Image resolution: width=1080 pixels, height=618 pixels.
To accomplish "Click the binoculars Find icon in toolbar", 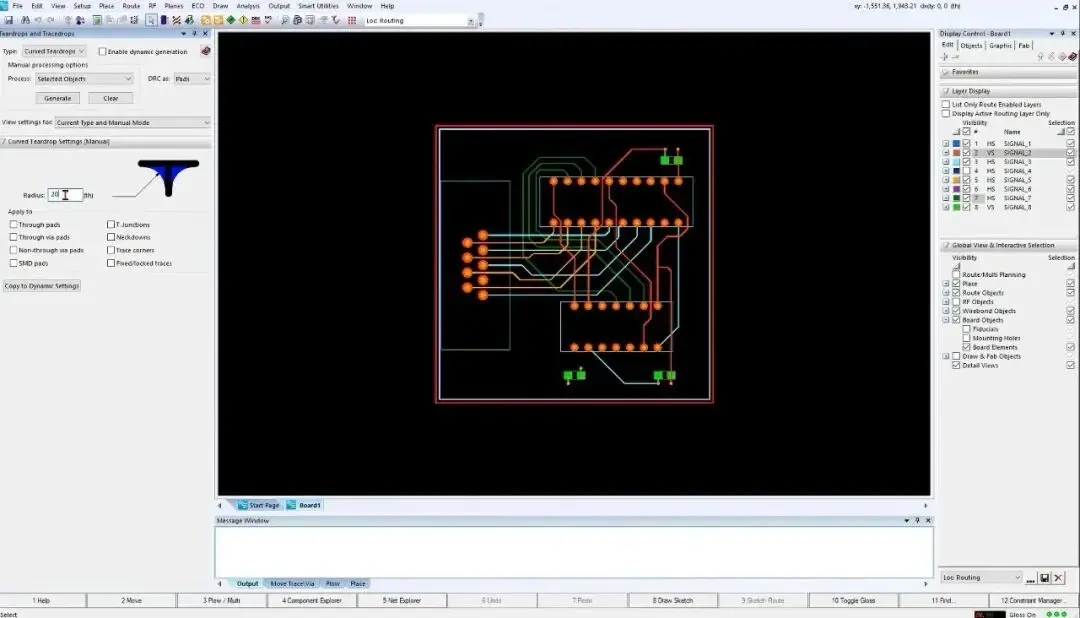I will click(25, 21).
